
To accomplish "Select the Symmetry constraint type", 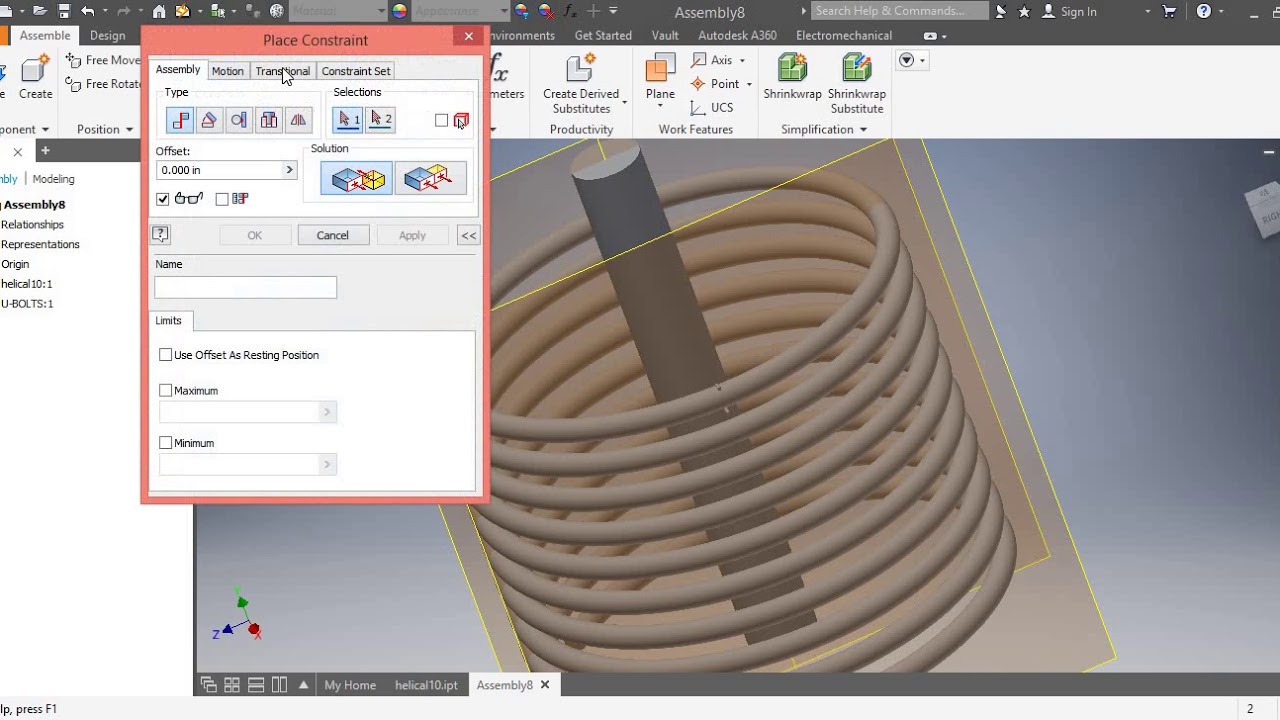I will 298,120.
